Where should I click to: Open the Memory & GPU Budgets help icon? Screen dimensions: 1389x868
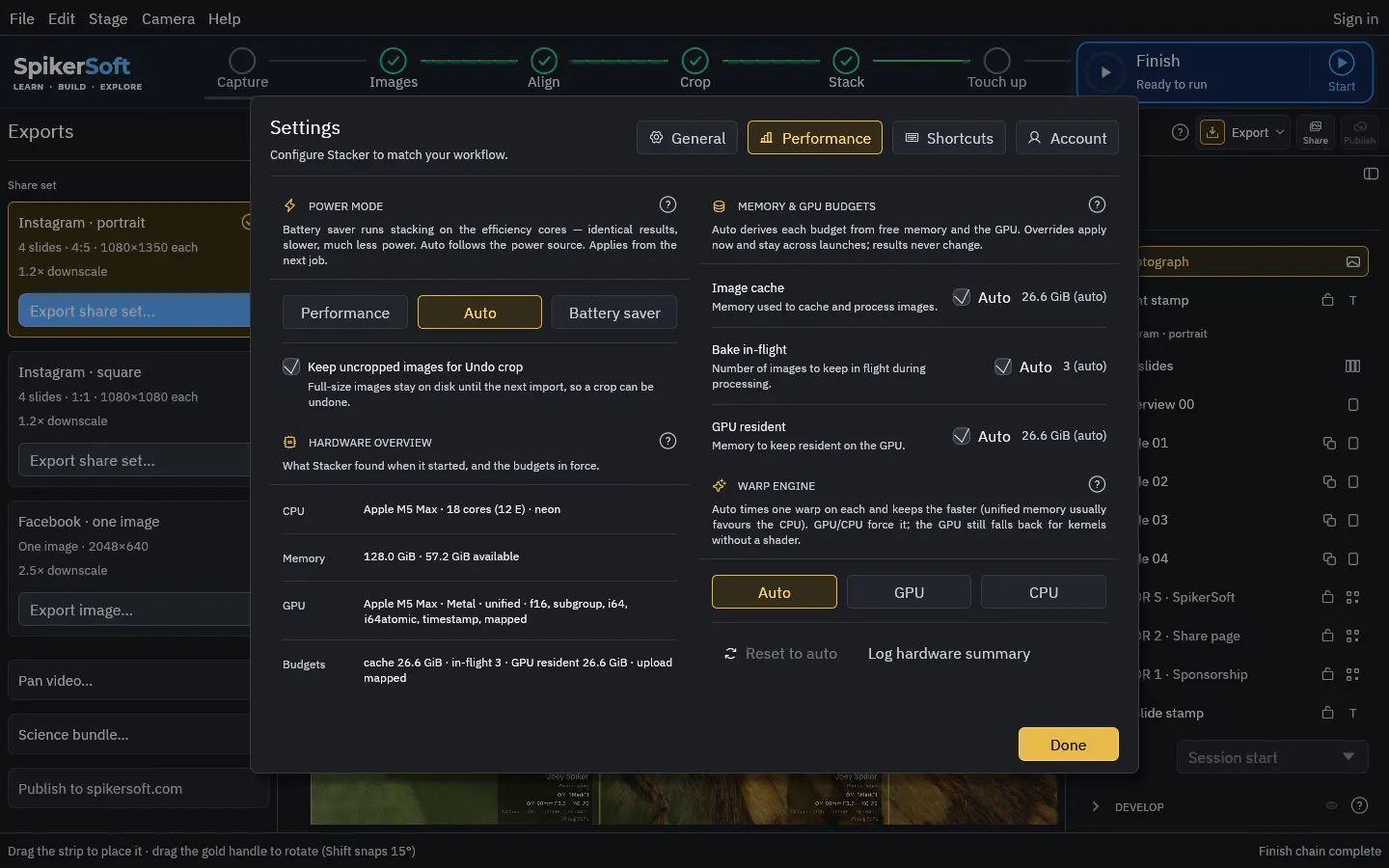point(1097,204)
